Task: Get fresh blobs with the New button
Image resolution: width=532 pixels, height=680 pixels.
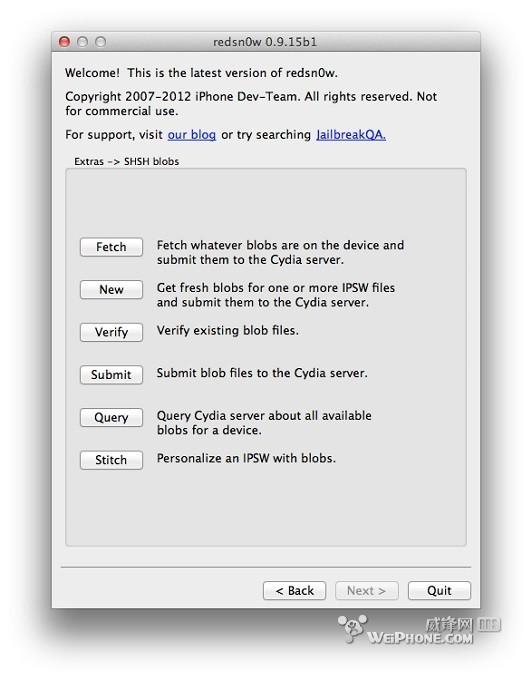Action: click(x=111, y=289)
